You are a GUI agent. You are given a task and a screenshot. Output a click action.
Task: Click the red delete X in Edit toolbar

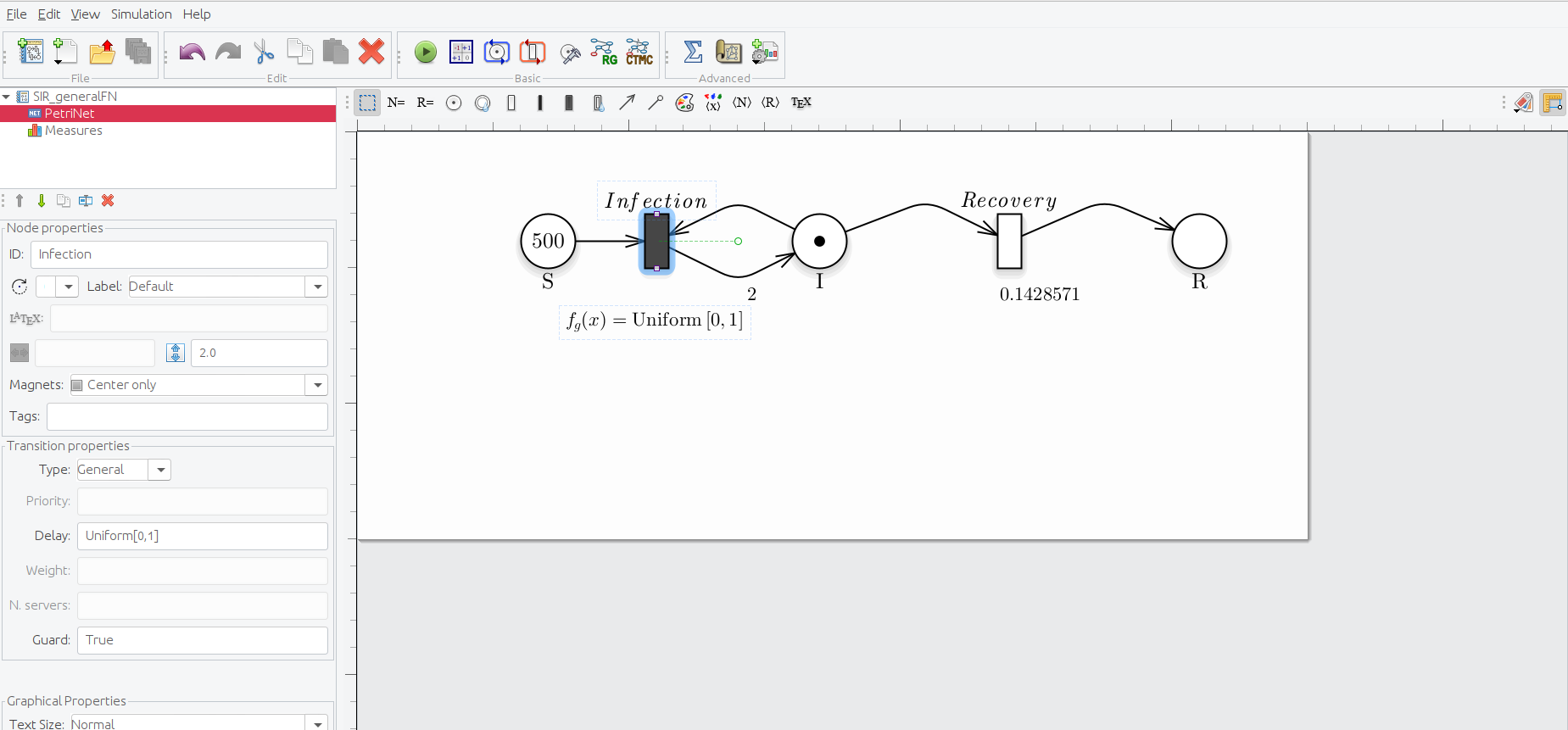coord(371,53)
